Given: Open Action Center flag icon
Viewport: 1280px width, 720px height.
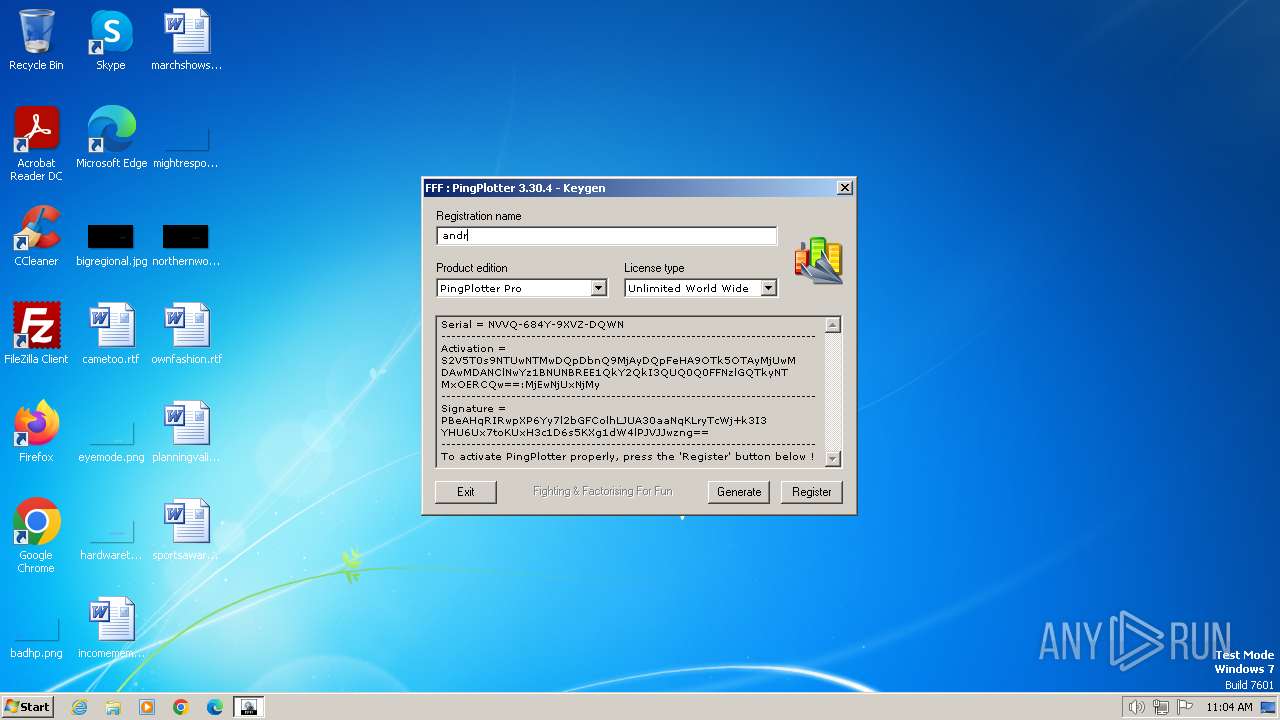Looking at the screenshot, I should (1185, 707).
